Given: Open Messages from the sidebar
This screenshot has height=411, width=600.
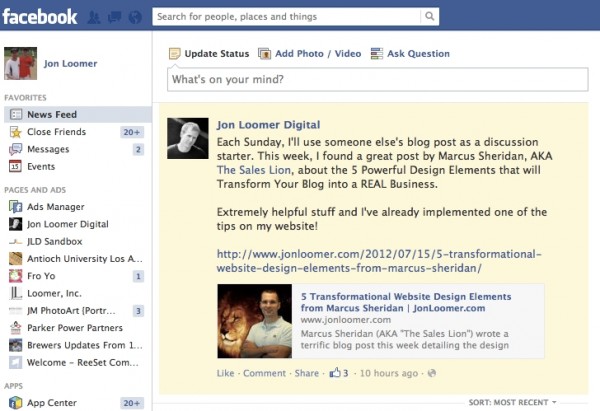Looking at the screenshot, I should (48, 149).
